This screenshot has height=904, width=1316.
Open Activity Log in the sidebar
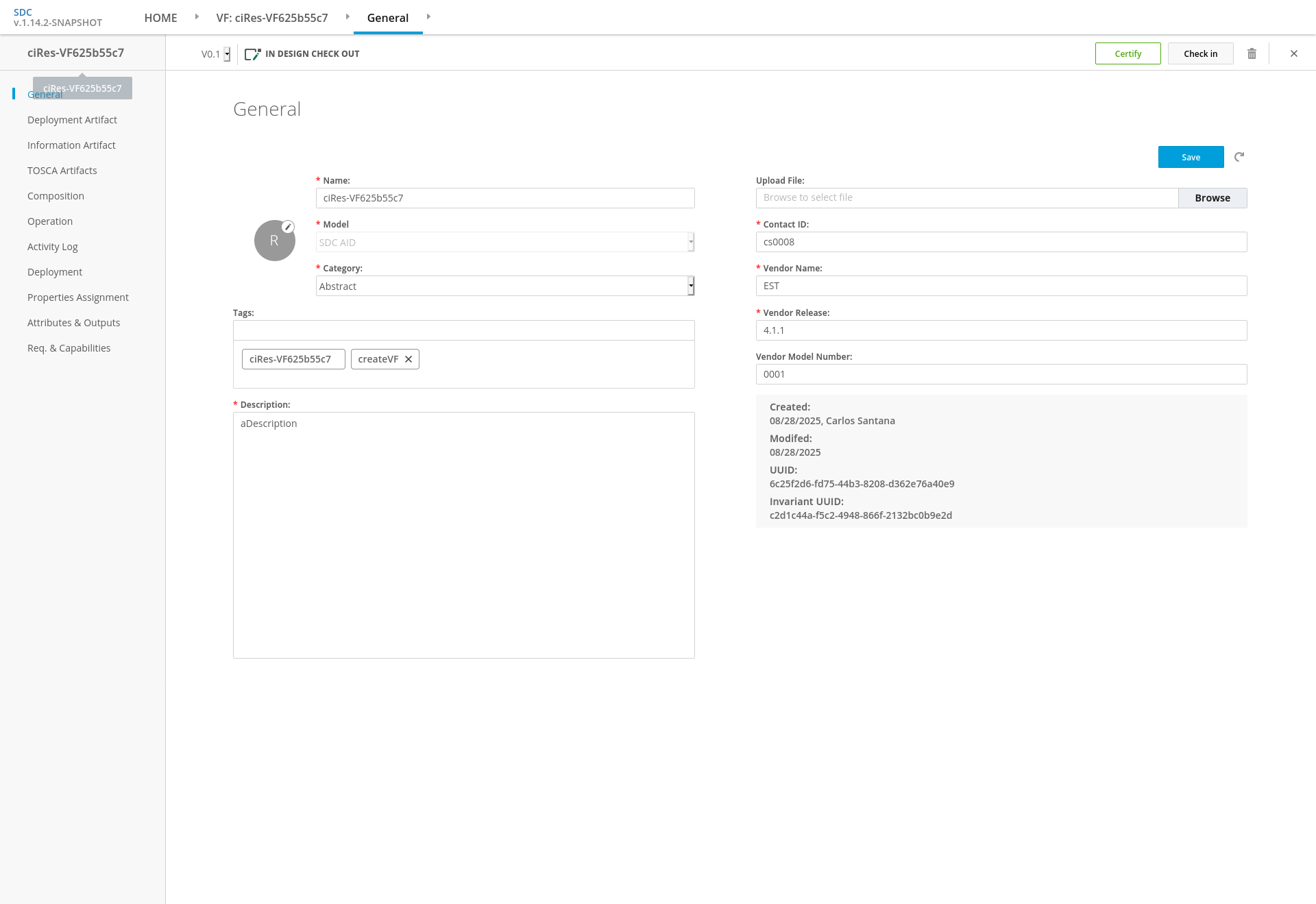coord(53,247)
